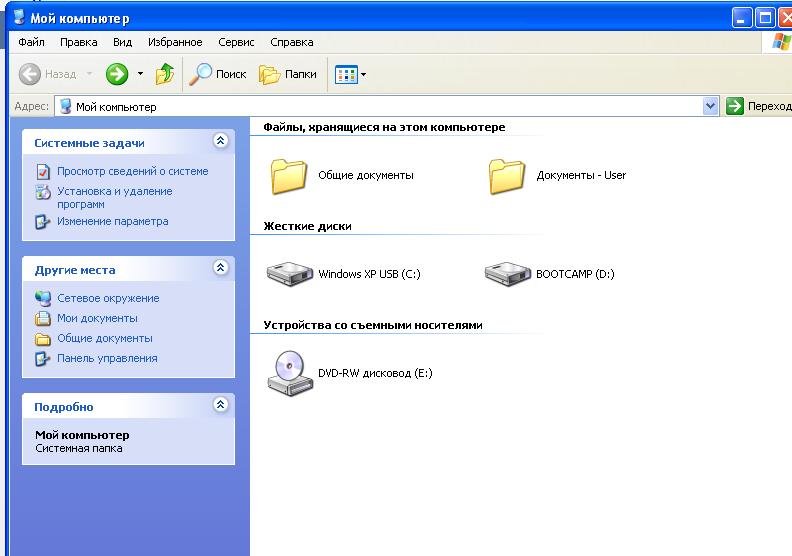The height and width of the screenshot is (556, 792).
Task: Click the Поиск search label
Action: [231, 74]
